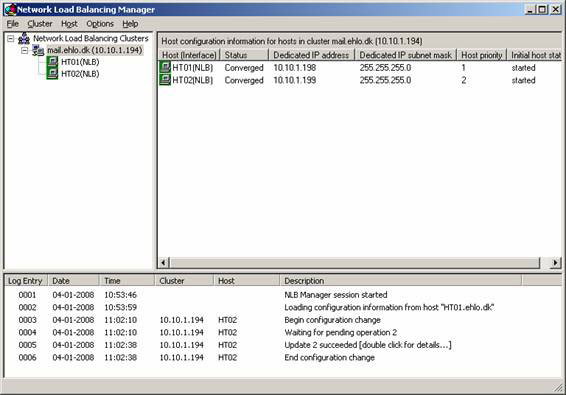Click IP address 10.10.1.199
The width and height of the screenshot is (566, 395).
click(295, 80)
